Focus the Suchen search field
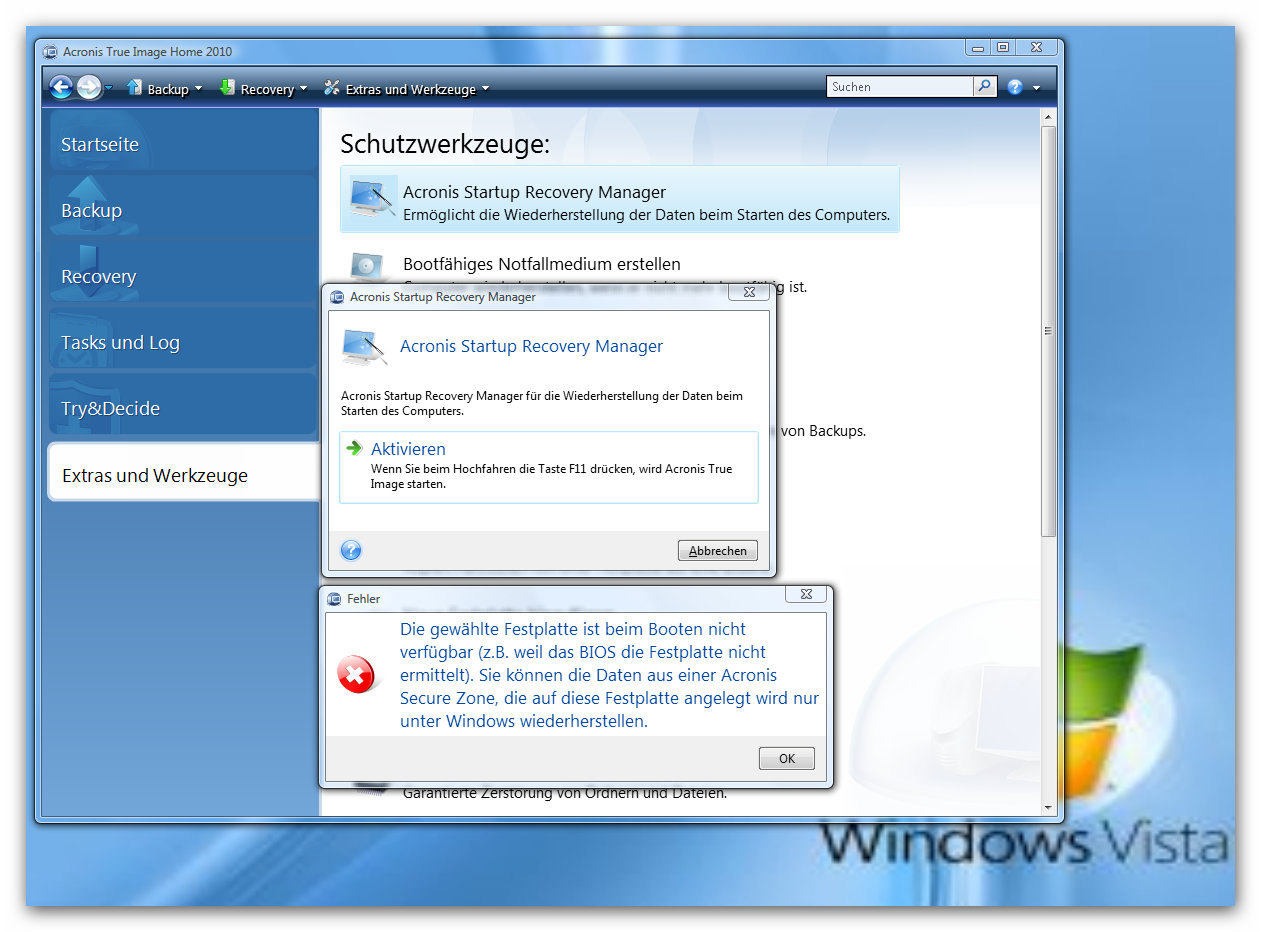The height and width of the screenshot is (932, 1261). (900, 87)
